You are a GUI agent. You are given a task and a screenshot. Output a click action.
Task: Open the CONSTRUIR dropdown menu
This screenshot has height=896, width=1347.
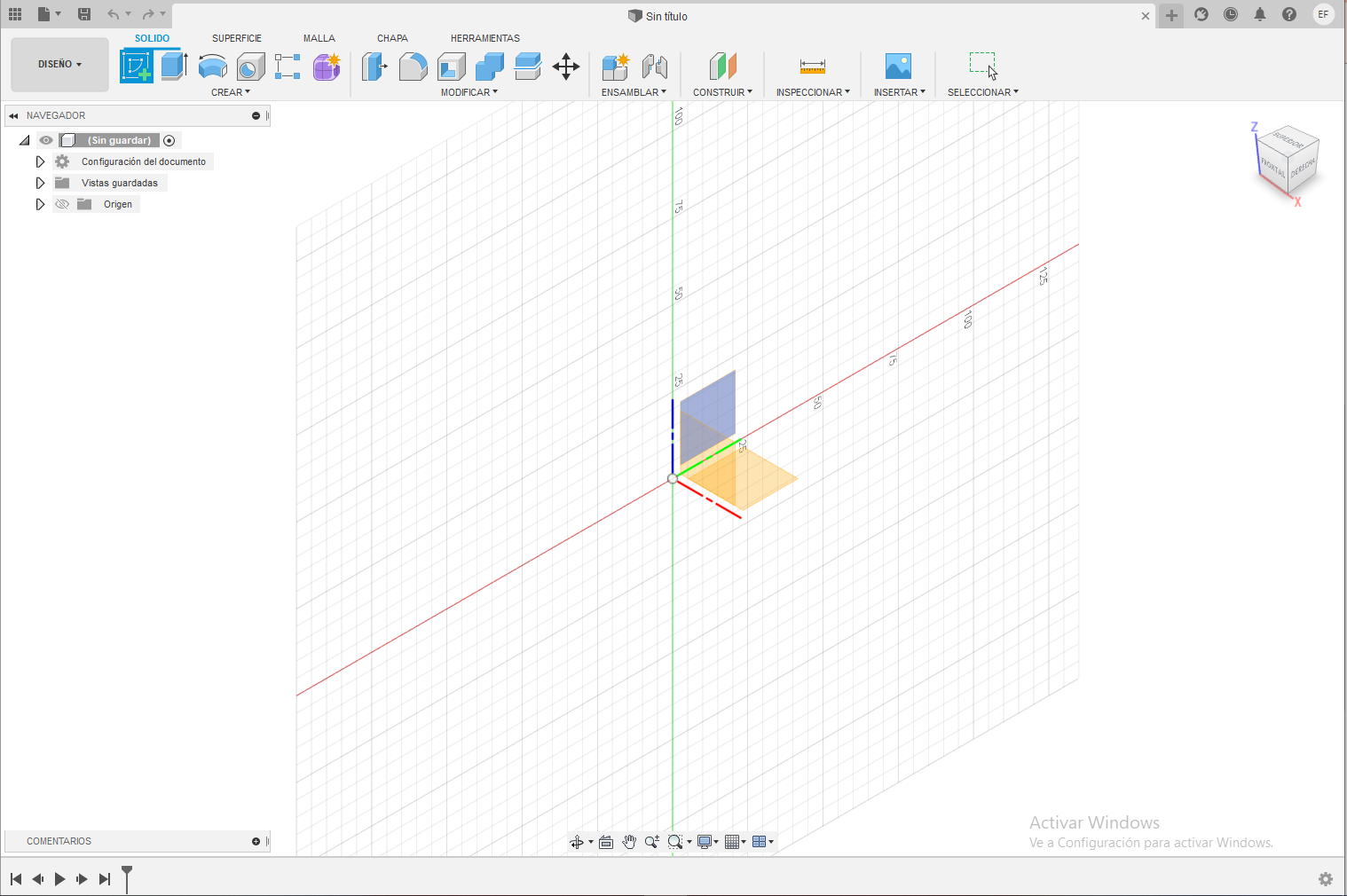(722, 92)
